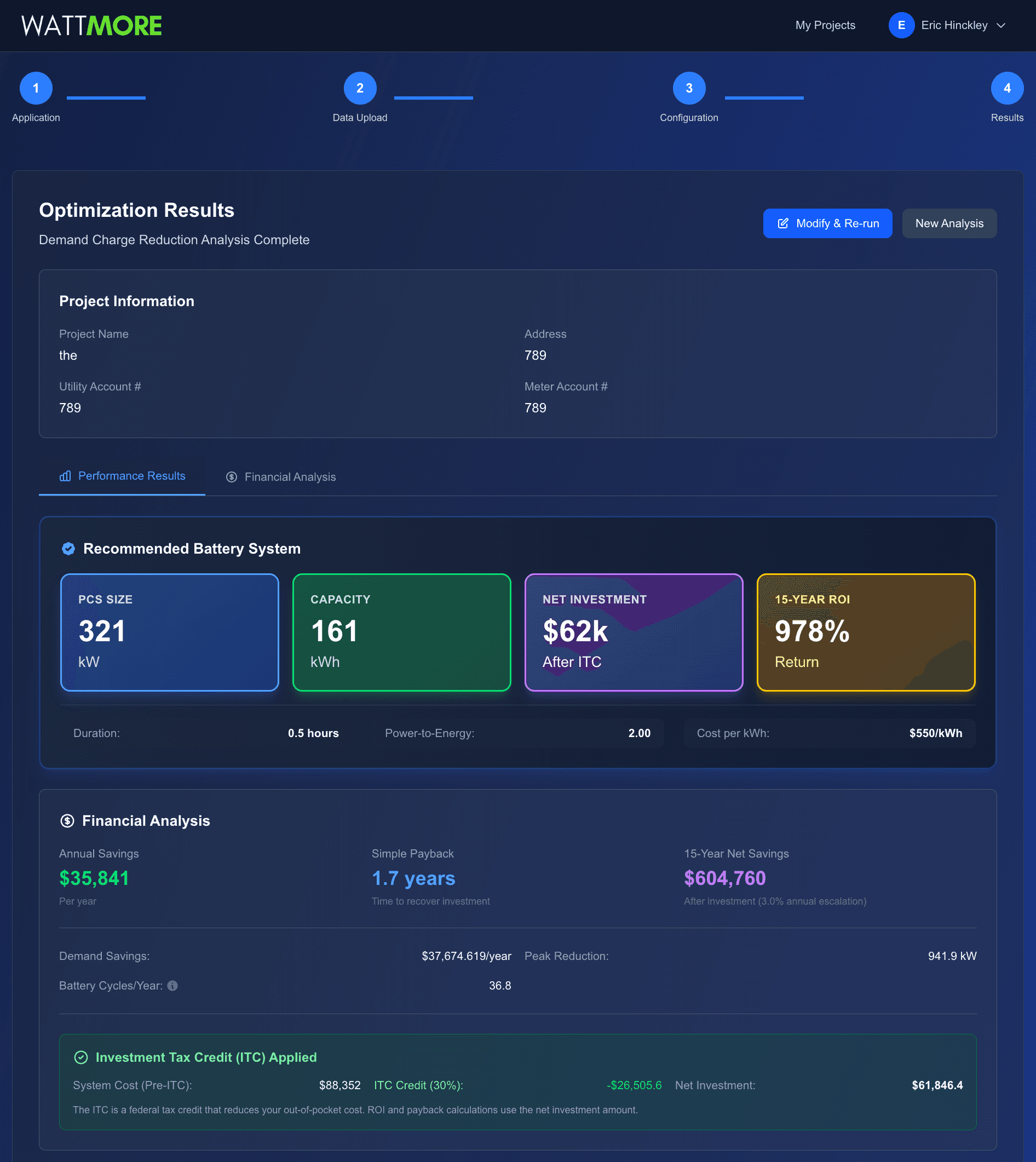This screenshot has height=1162, width=1036.
Task: Open the info tooltip for Battery Cycles/Year
Action: point(172,986)
